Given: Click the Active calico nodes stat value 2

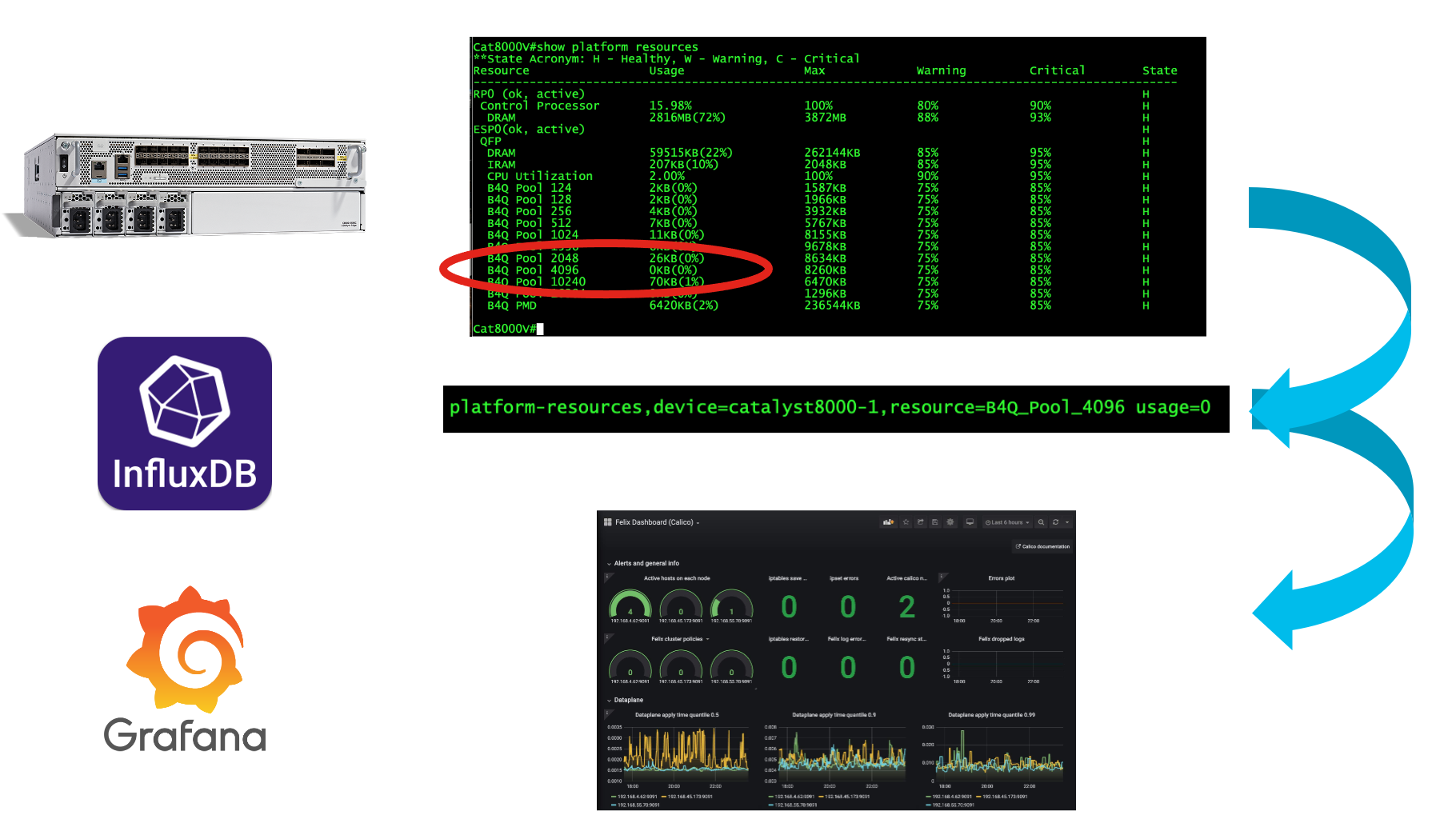Looking at the screenshot, I should [906, 607].
